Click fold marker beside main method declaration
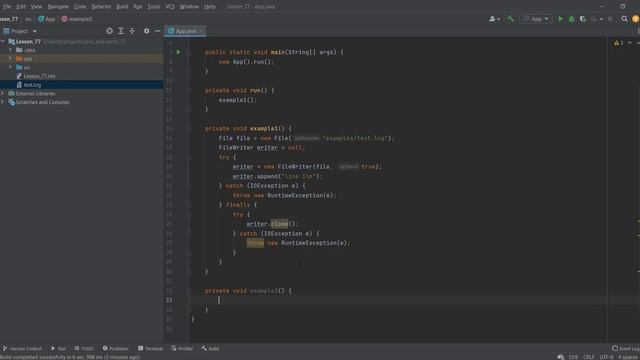 pos(189,52)
